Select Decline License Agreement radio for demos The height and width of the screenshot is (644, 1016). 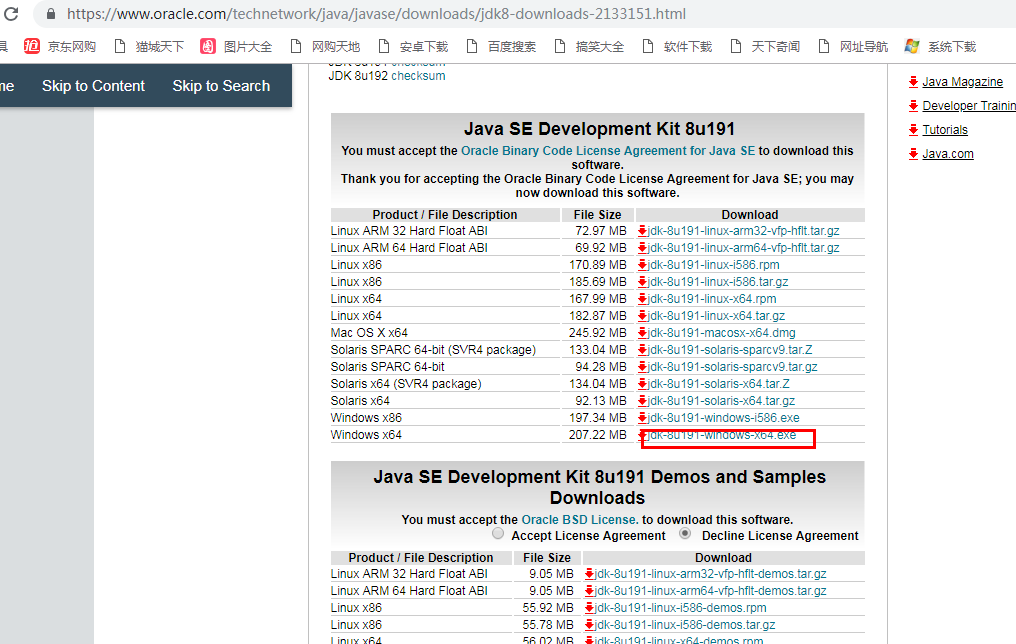[x=685, y=534]
